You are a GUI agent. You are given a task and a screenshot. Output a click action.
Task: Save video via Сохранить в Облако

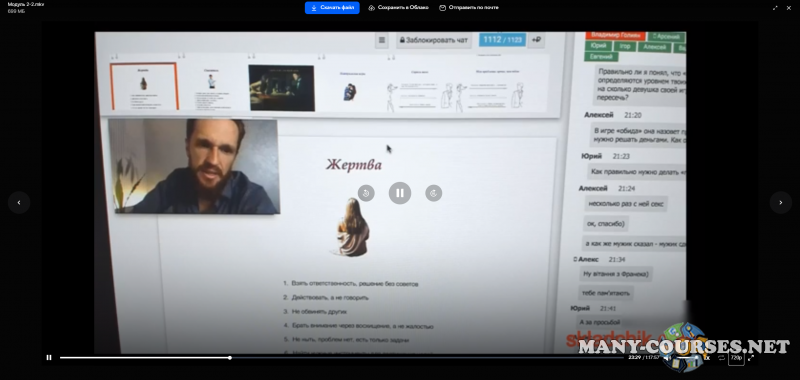398,8
